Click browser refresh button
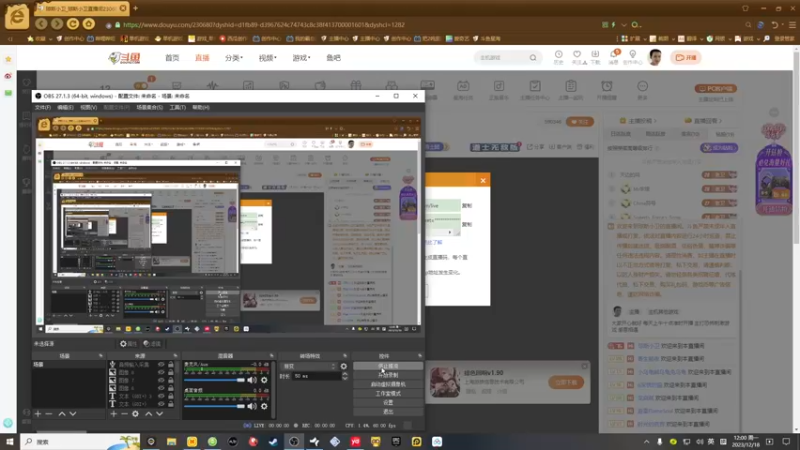The width and height of the screenshot is (800, 450). coord(73,24)
